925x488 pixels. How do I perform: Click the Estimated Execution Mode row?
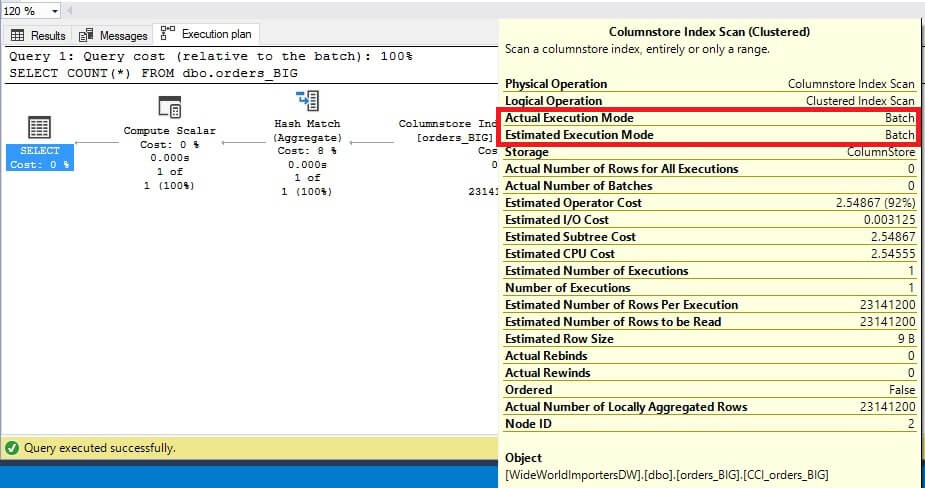[709, 135]
